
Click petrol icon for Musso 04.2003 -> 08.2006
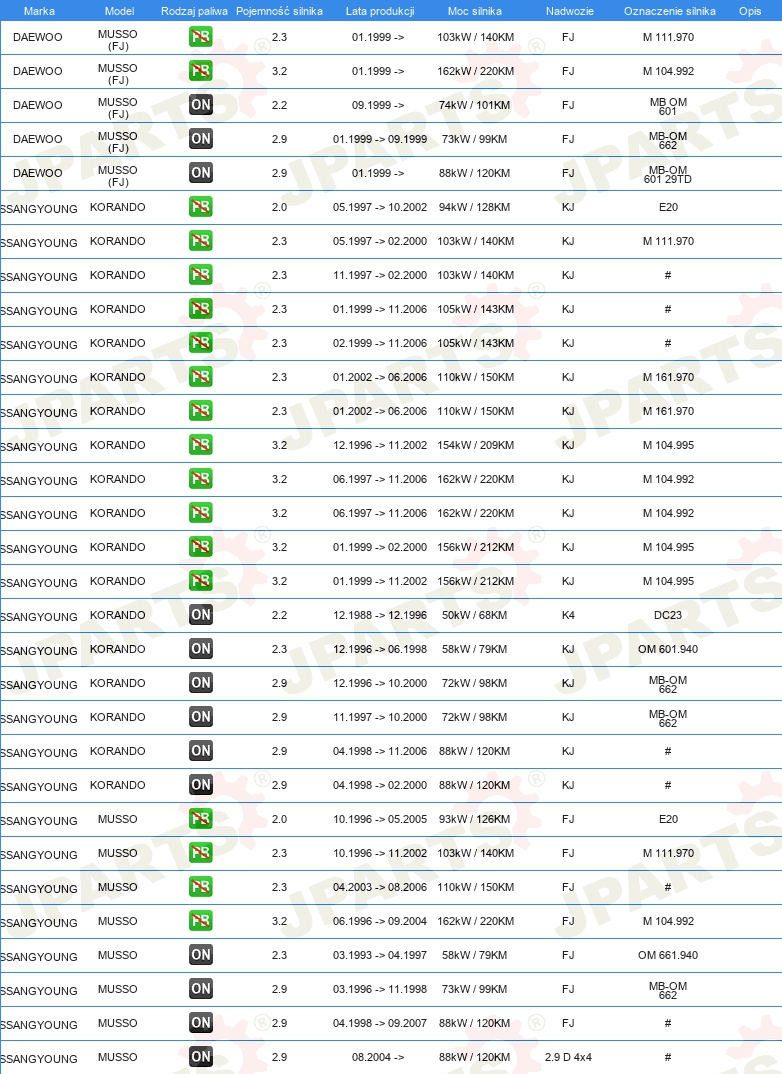pyautogui.click(x=201, y=886)
